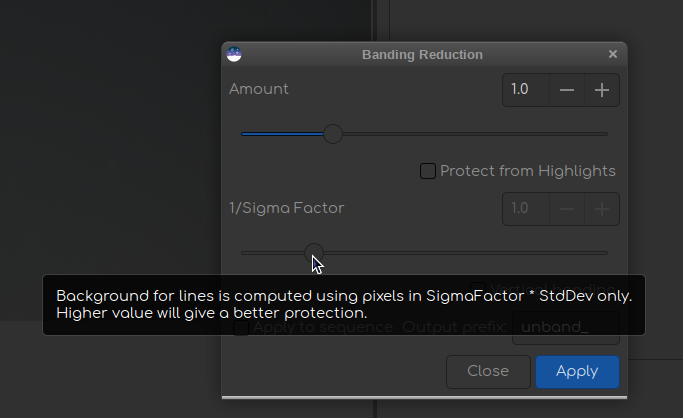Decrease Amount with the minus button
This screenshot has width=683, height=418.
coord(567,90)
